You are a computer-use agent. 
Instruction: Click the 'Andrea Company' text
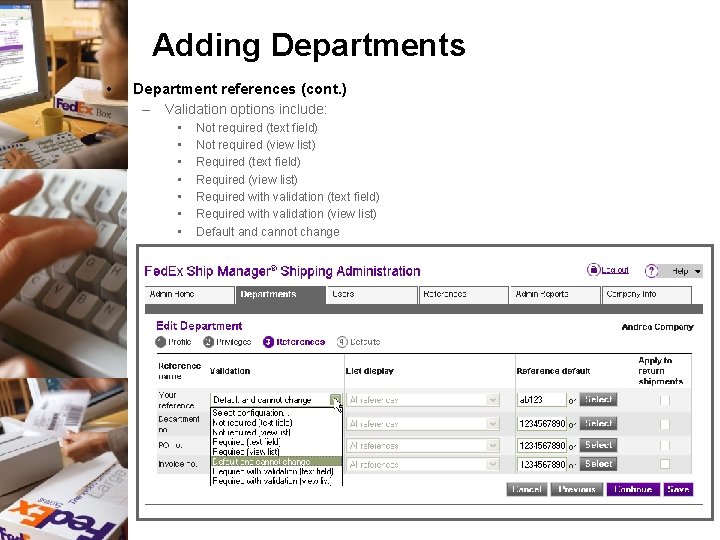pos(658,327)
